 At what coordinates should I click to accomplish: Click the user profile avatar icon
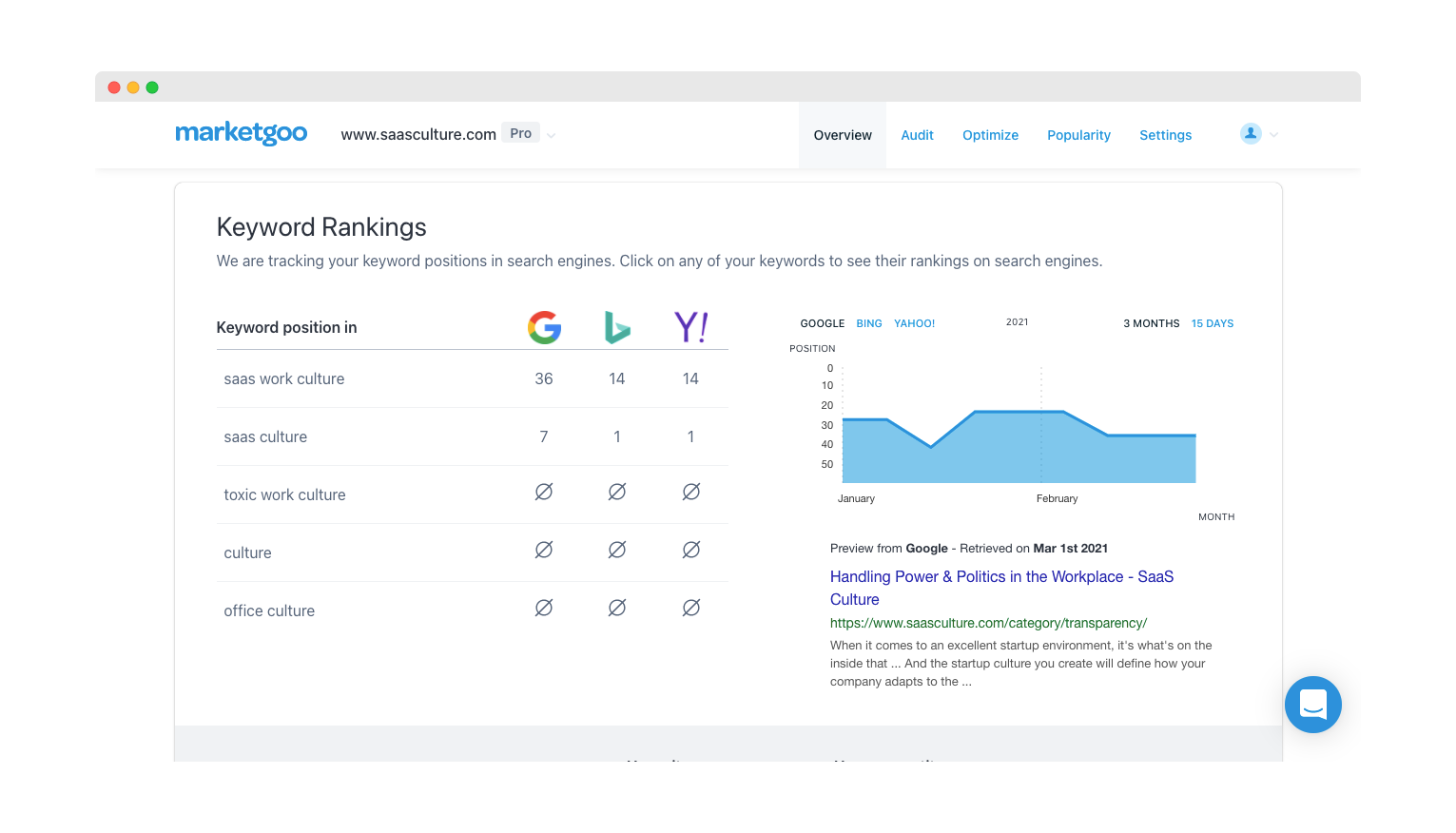tap(1251, 134)
